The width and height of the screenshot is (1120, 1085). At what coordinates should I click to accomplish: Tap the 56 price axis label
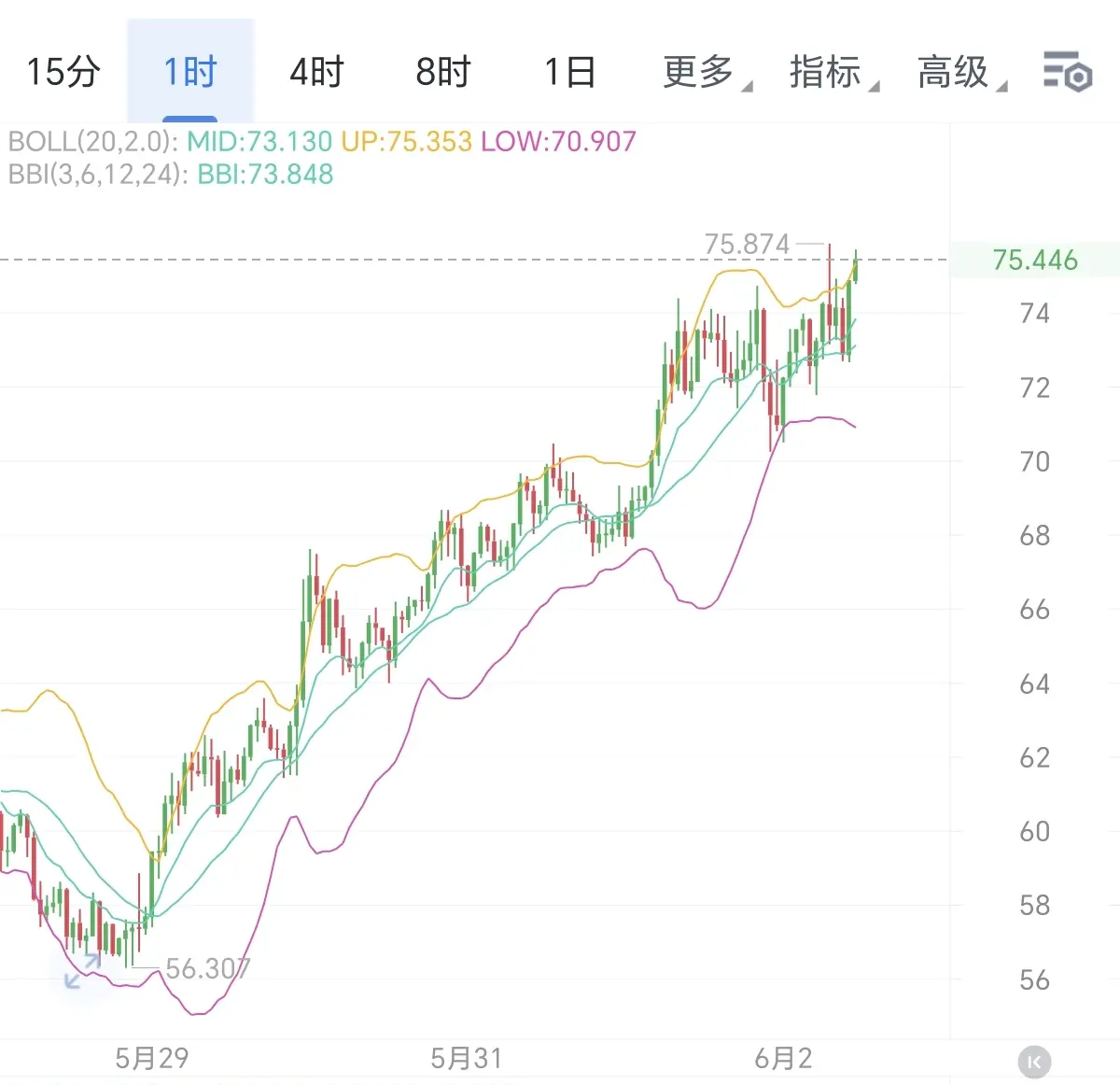click(x=1034, y=980)
